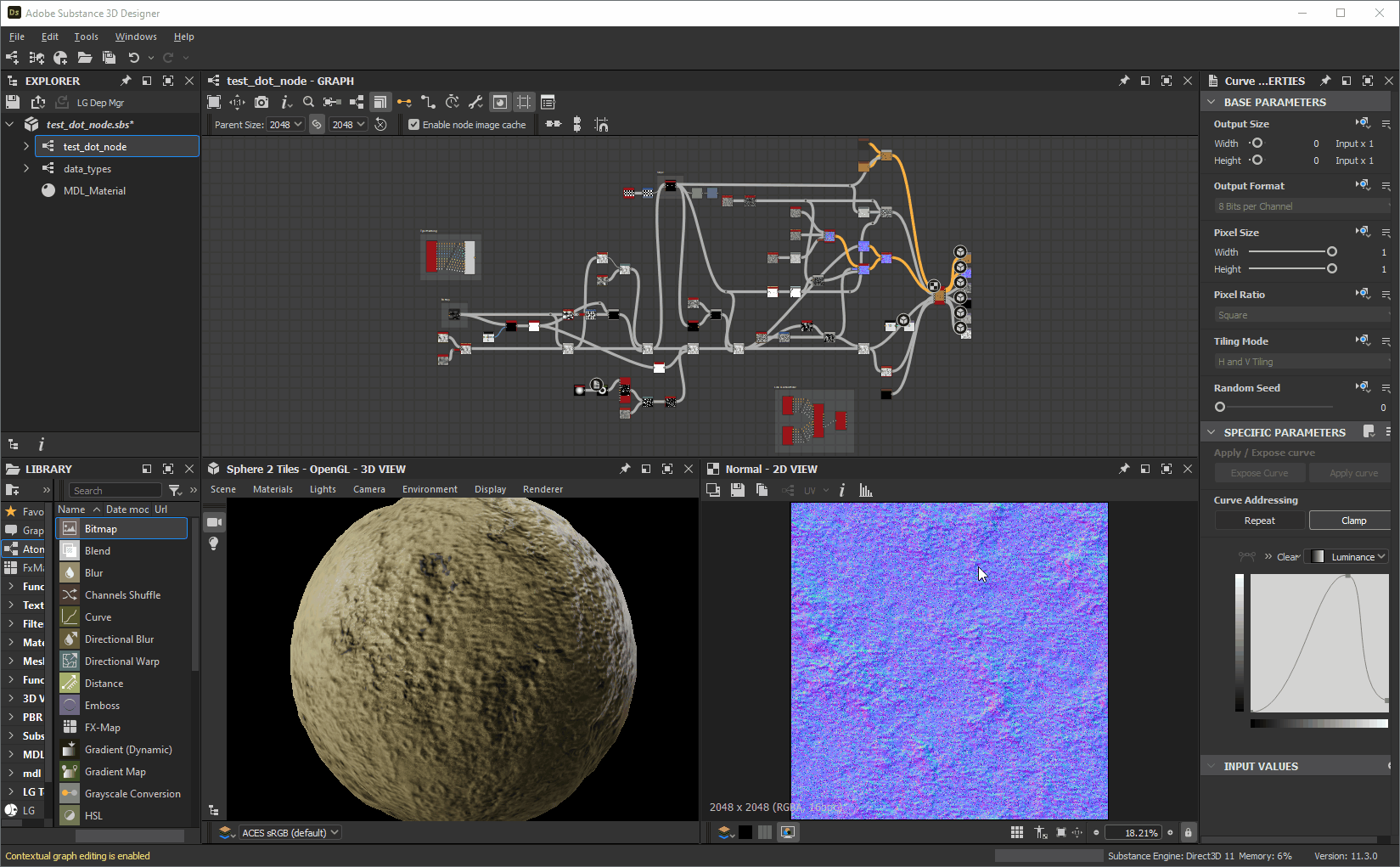Save the 2D view image with floppy icon
The height and width of the screenshot is (867, 1400).
(x=737, y=490)
